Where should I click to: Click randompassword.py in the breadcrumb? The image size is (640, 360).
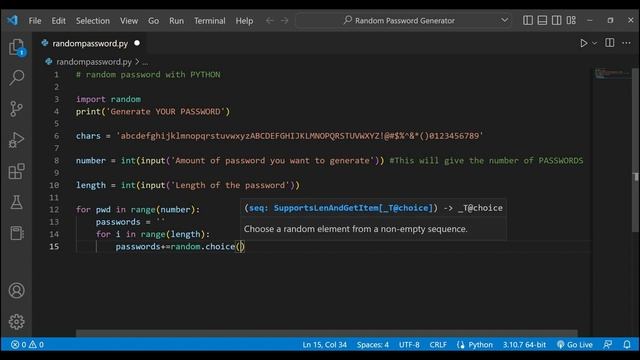pos(93,62)
